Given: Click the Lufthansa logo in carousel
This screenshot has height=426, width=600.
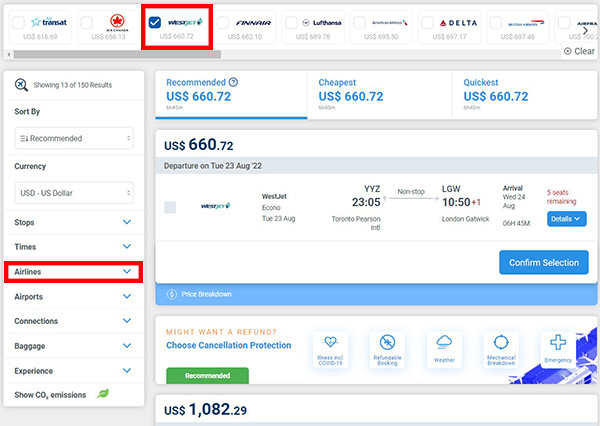Looking at the screenshot, I should 321,23.
